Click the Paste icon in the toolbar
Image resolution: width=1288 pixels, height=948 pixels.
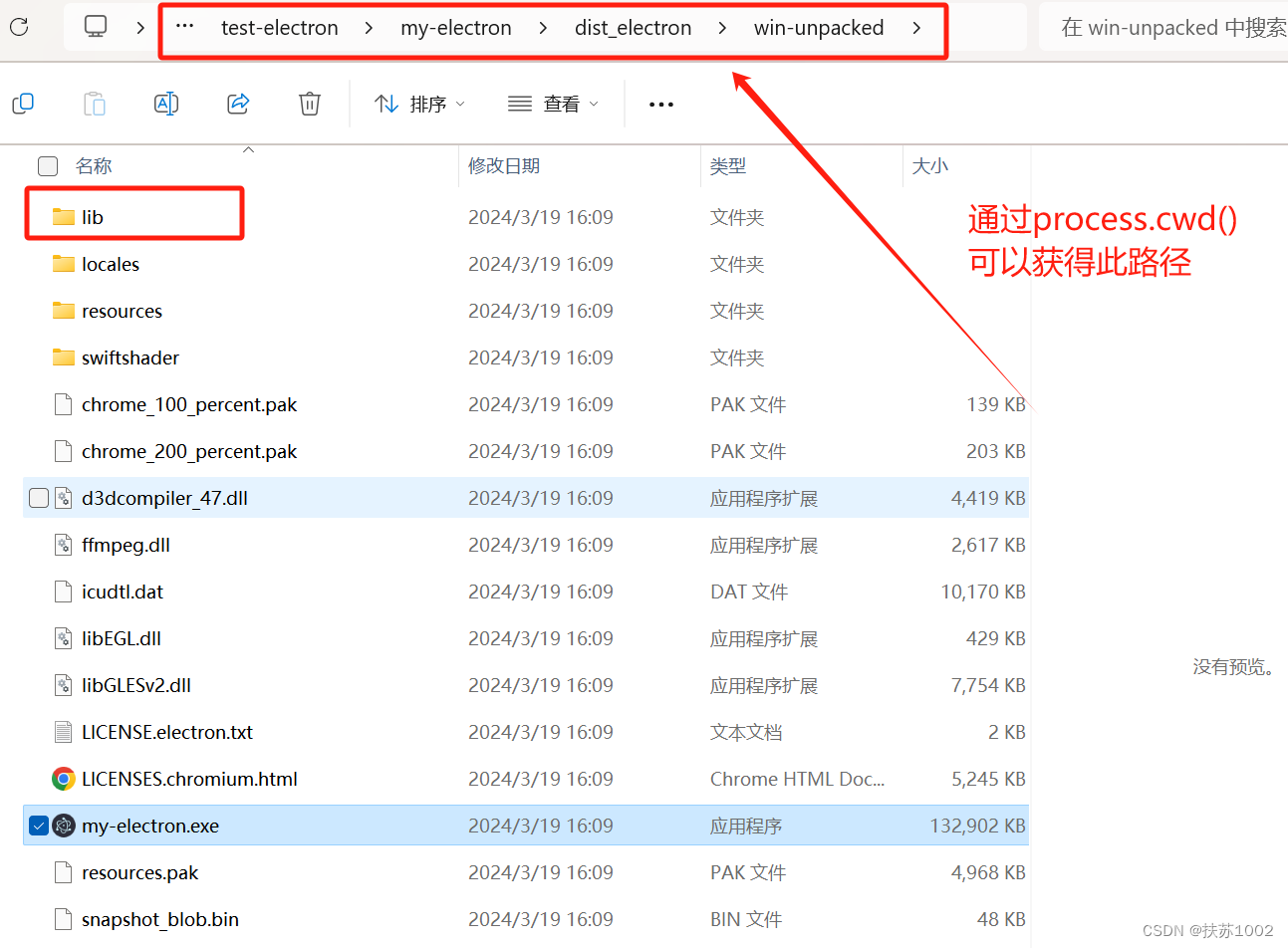[95, 103]
